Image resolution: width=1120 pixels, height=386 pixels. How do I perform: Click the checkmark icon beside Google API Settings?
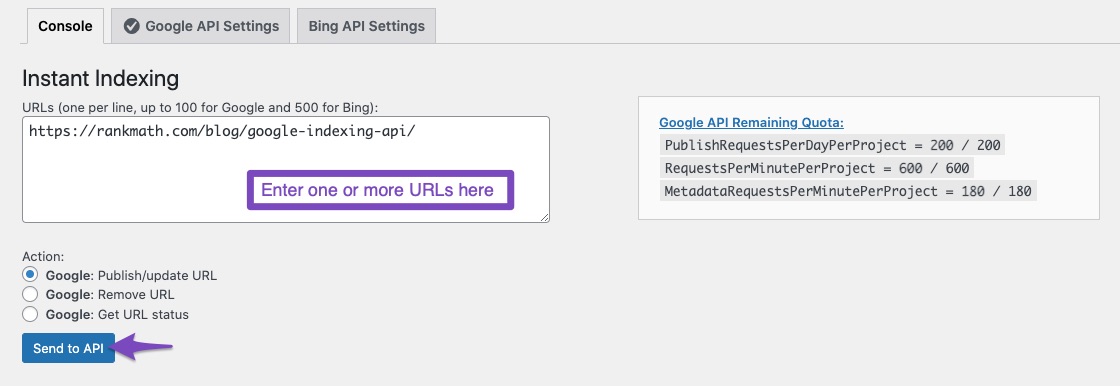pos(131,26)
